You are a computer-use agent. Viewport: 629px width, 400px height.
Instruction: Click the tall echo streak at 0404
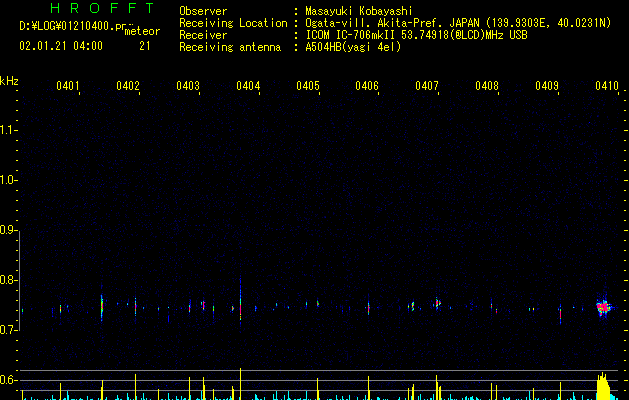point(240,299)
